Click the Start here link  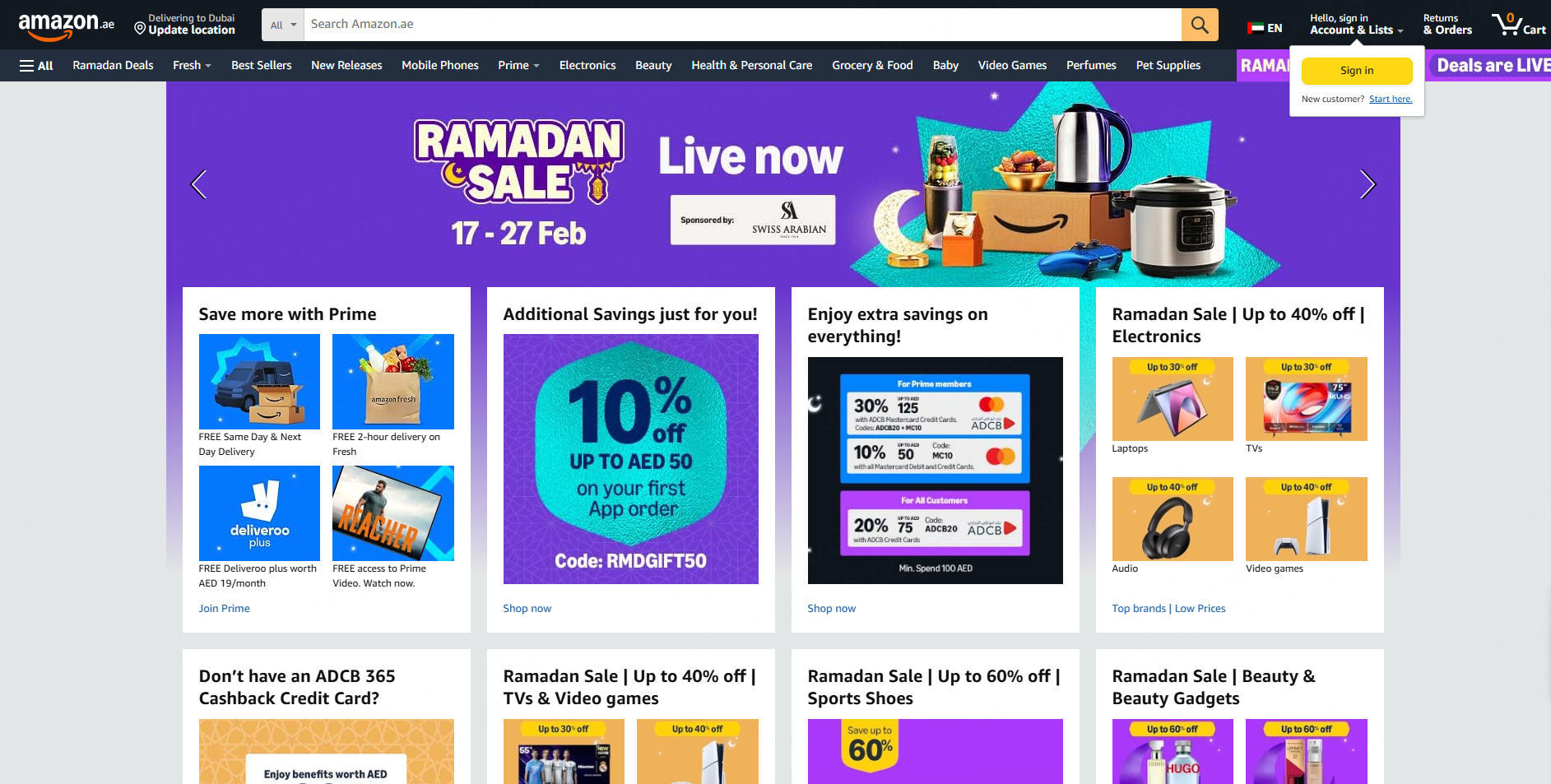1391,100
